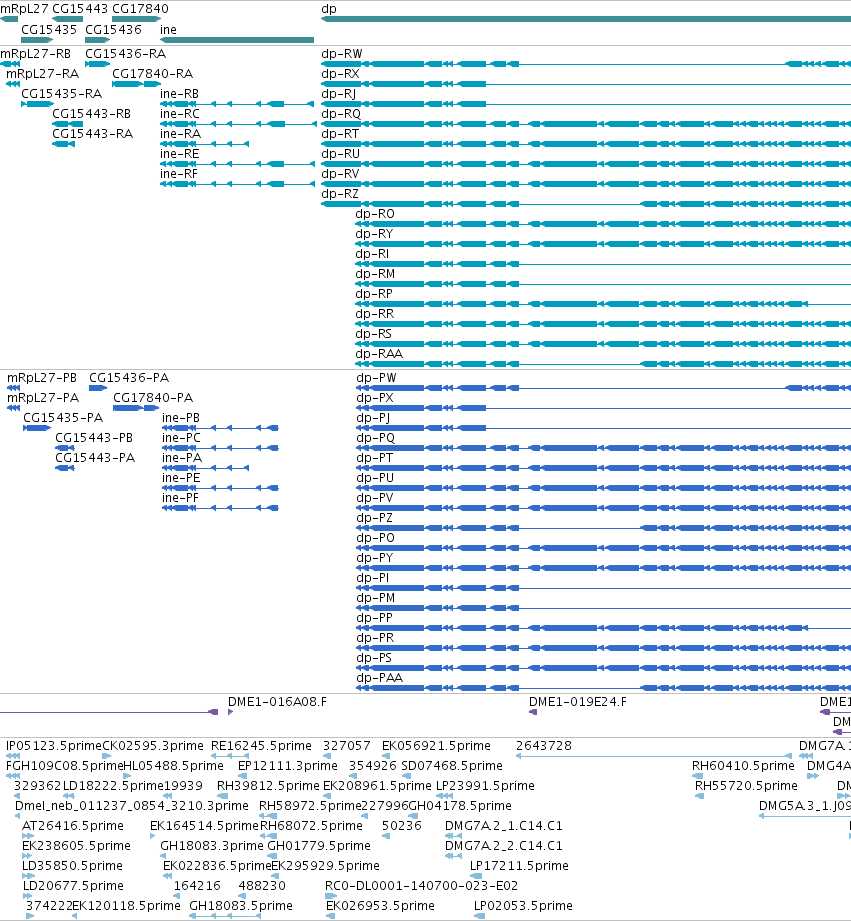Image resolution: width=851 pixels, height=921 pixels.
Task: Select the dp-RZ transcript label
Action: click(339, 194)
